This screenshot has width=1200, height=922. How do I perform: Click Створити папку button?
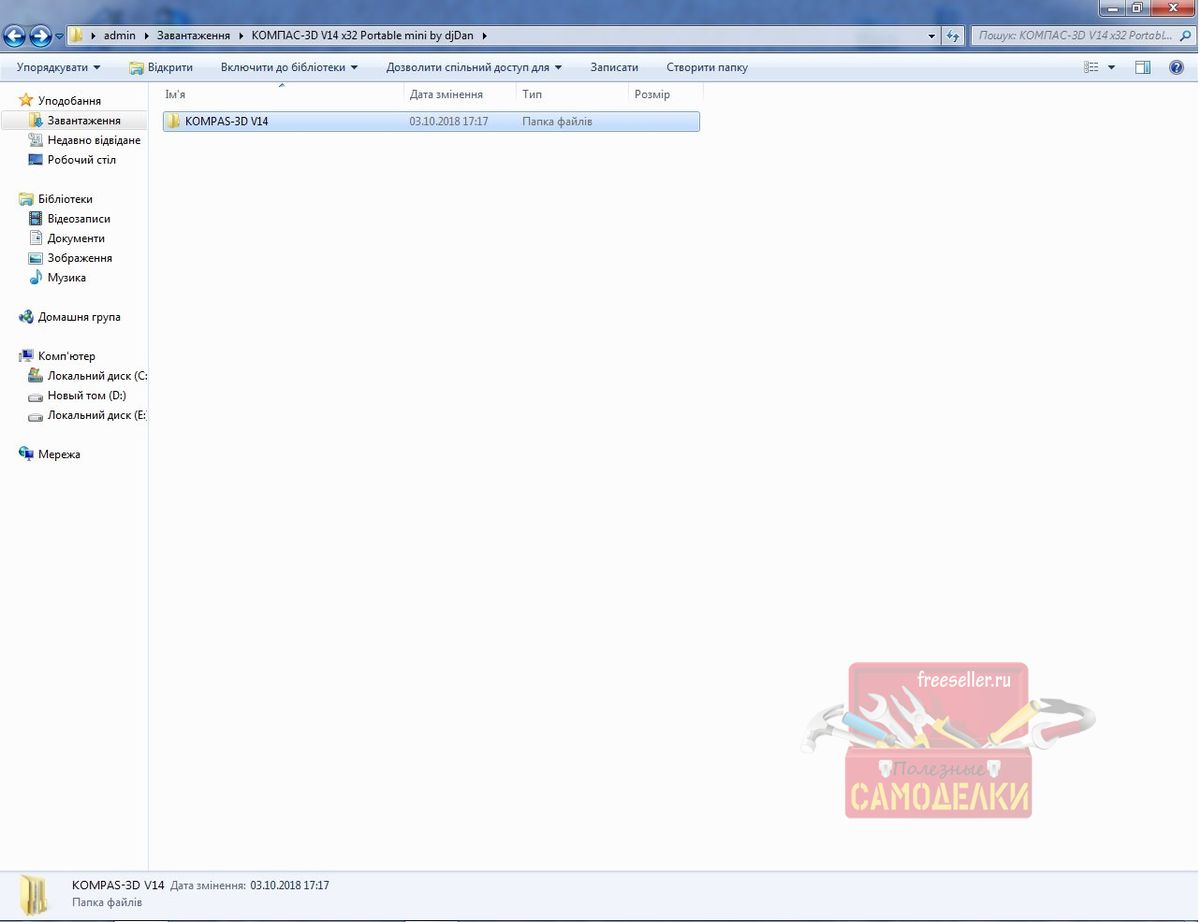pyautogui.click(x=707, y=67)
